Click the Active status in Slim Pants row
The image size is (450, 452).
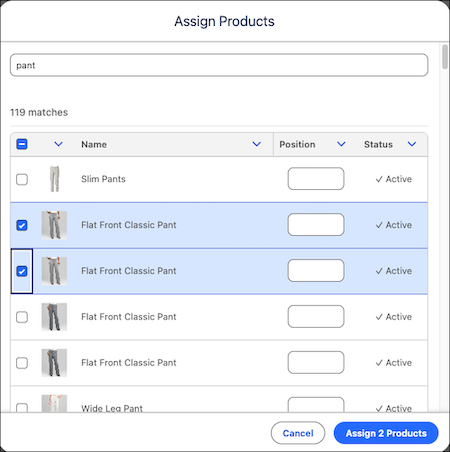[x=394, y=179]
